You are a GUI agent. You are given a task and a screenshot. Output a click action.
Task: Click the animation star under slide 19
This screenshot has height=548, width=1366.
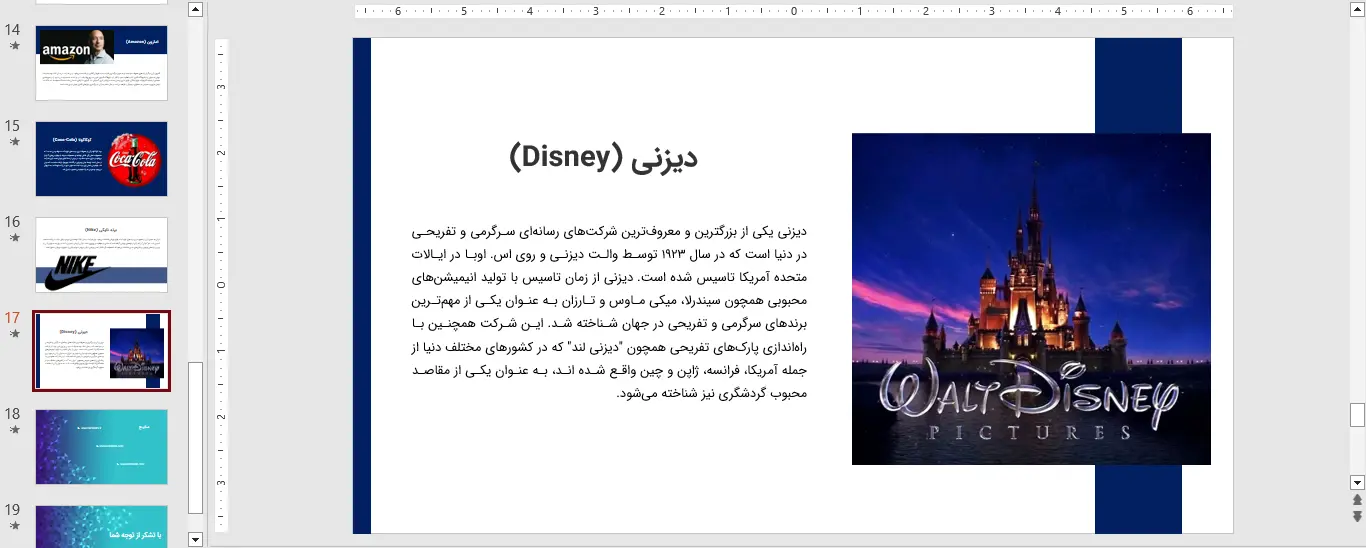(14, 526)
